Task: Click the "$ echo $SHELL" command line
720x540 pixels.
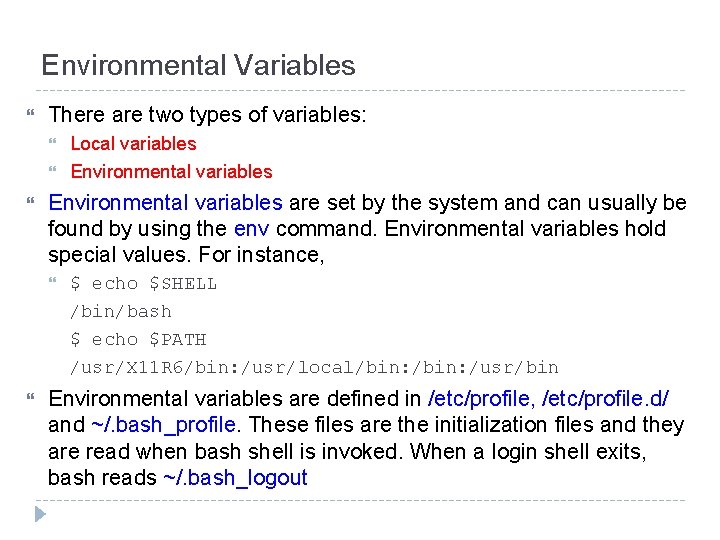Action: point(143,284)
